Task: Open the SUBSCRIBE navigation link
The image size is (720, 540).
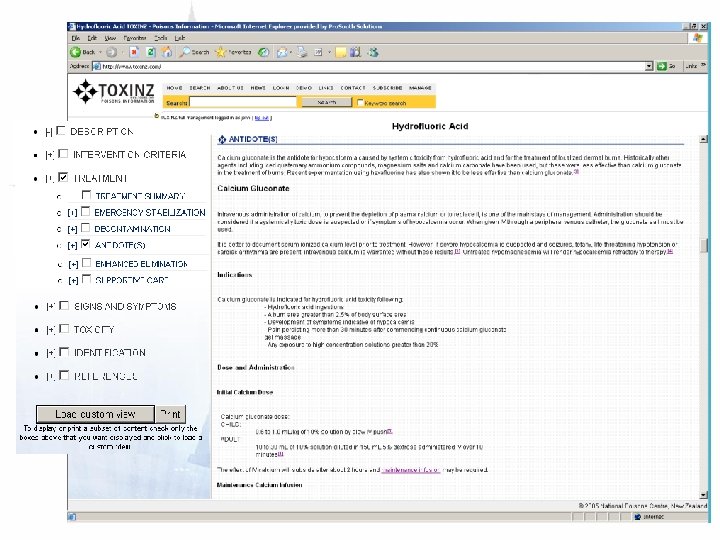Action: point(387,88)
